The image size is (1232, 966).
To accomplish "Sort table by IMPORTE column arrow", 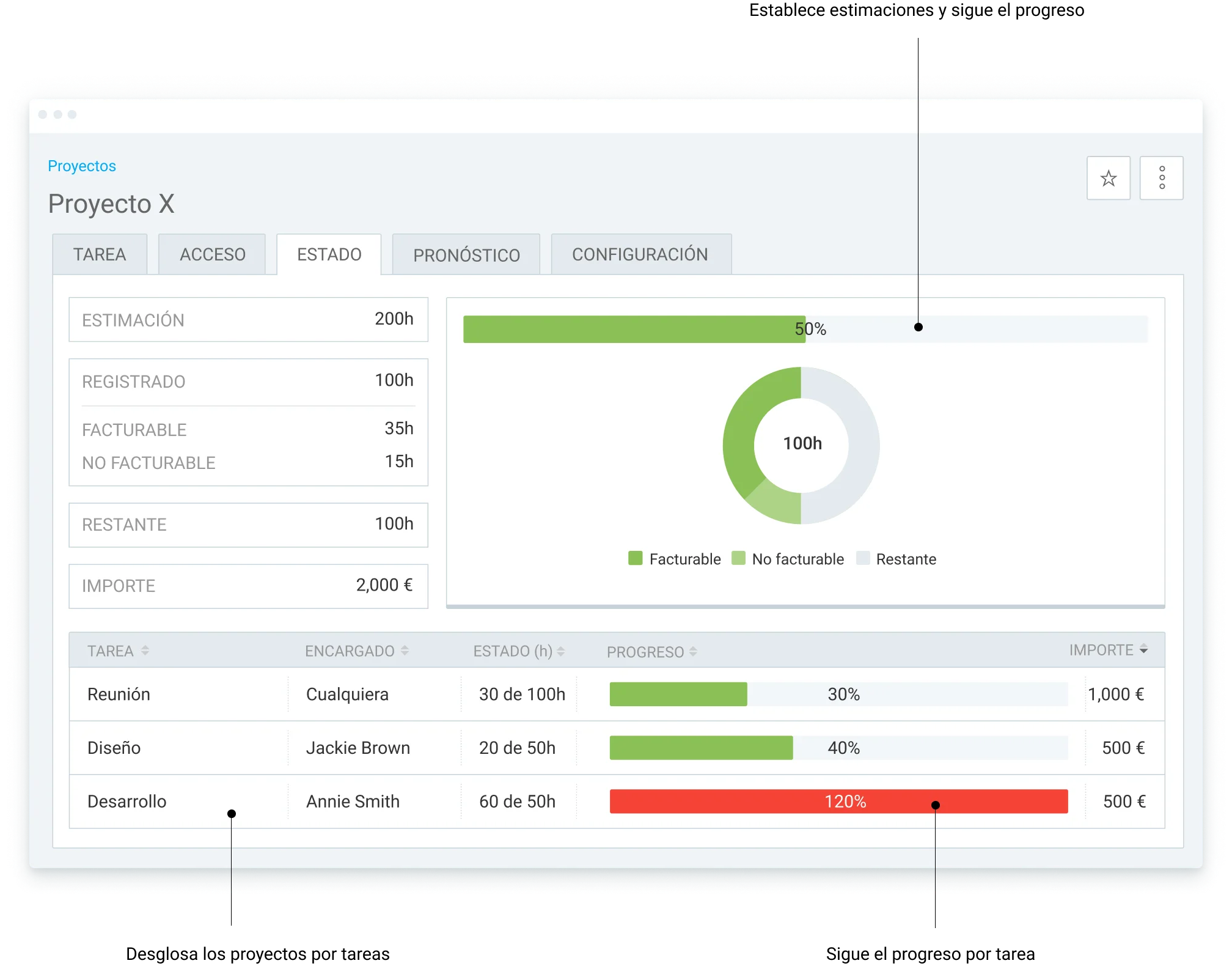I will 1143,649.
